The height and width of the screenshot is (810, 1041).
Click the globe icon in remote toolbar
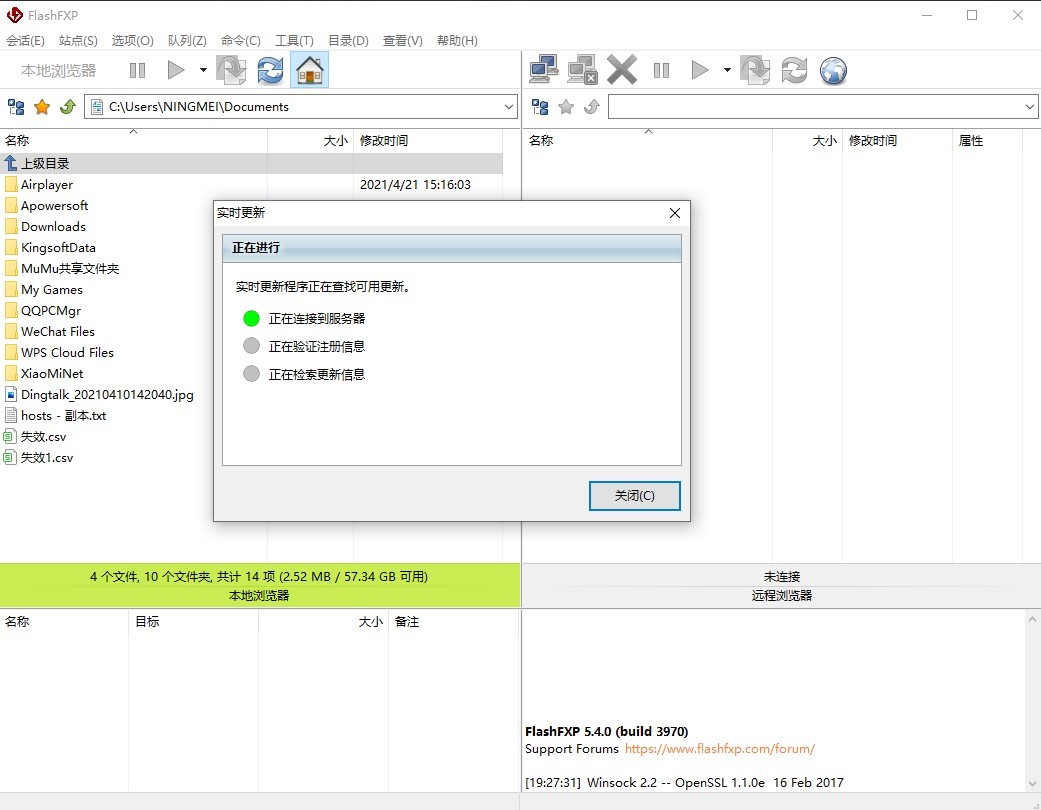(x=833, y=70)
